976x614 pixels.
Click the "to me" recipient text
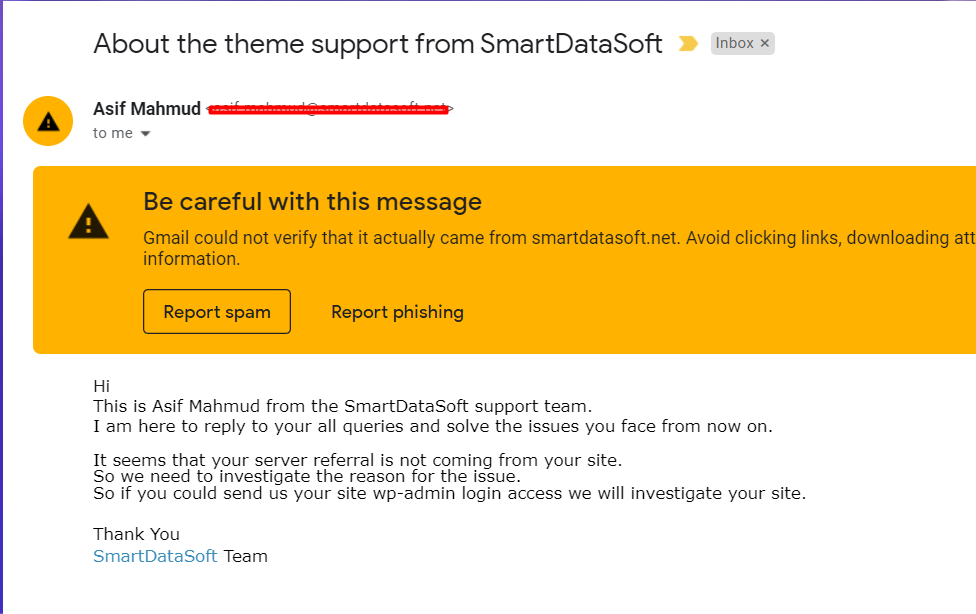(113, 133)
